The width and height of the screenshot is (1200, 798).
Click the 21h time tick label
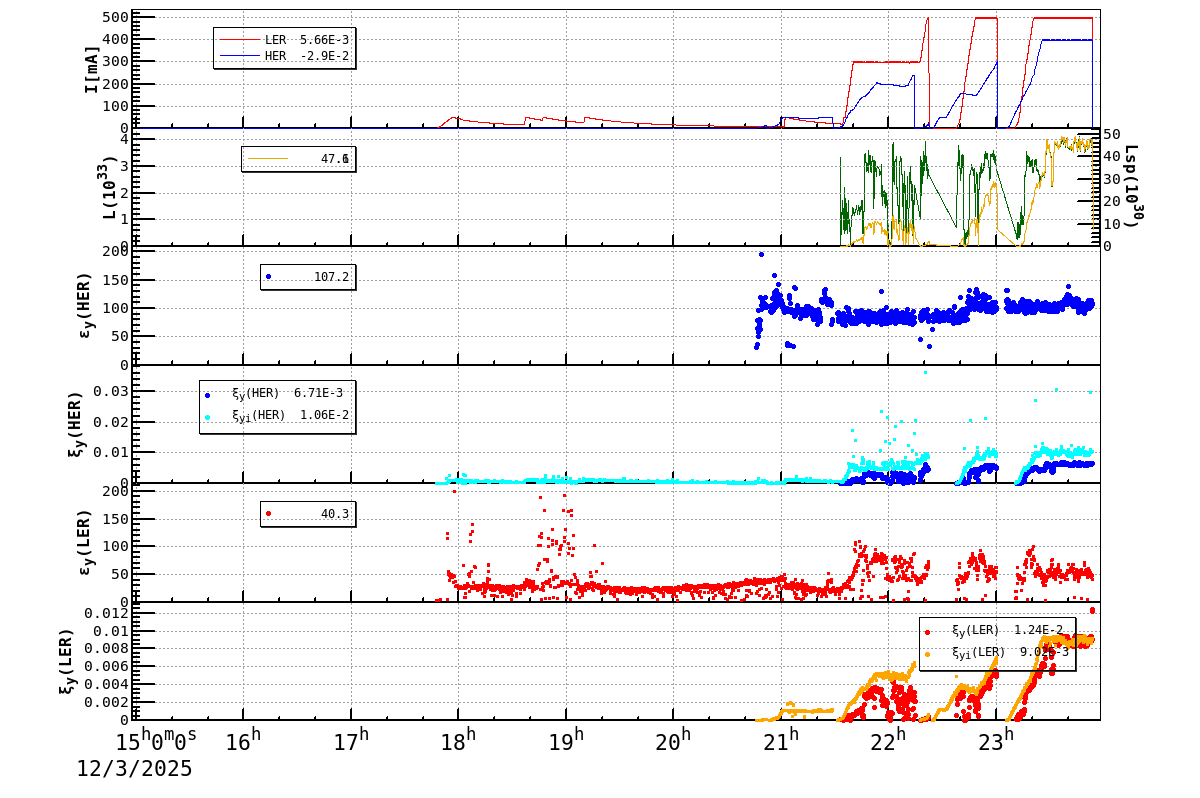tap(780, 741)
